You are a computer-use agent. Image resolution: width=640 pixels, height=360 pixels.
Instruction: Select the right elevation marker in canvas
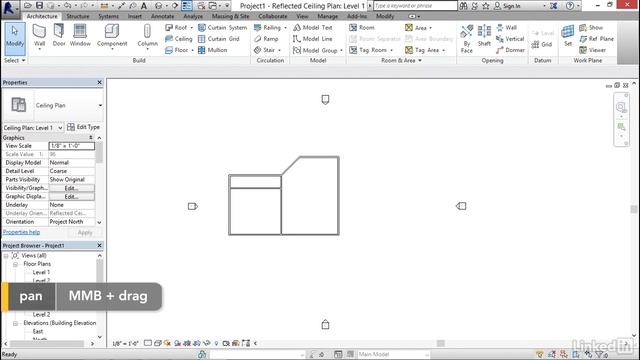[461, 206]
